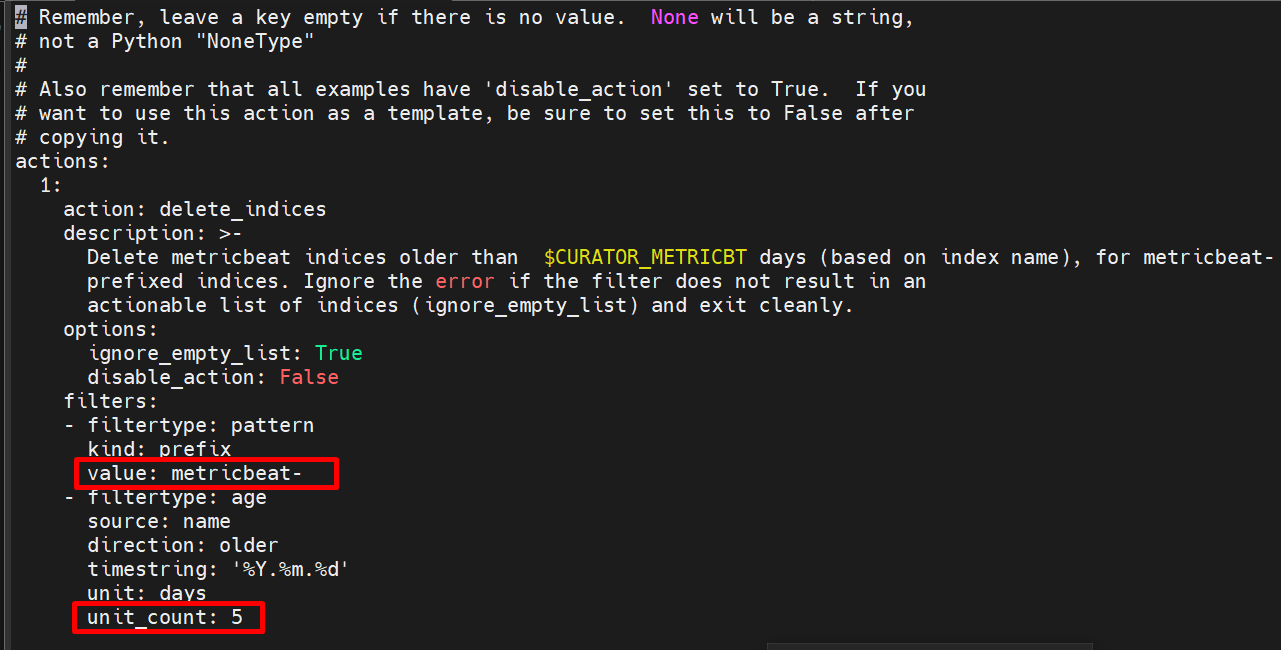Viewport: 1281px width, 650px height.
Task: Click the 'actions:' top-level key
Action: coord(62,161)
